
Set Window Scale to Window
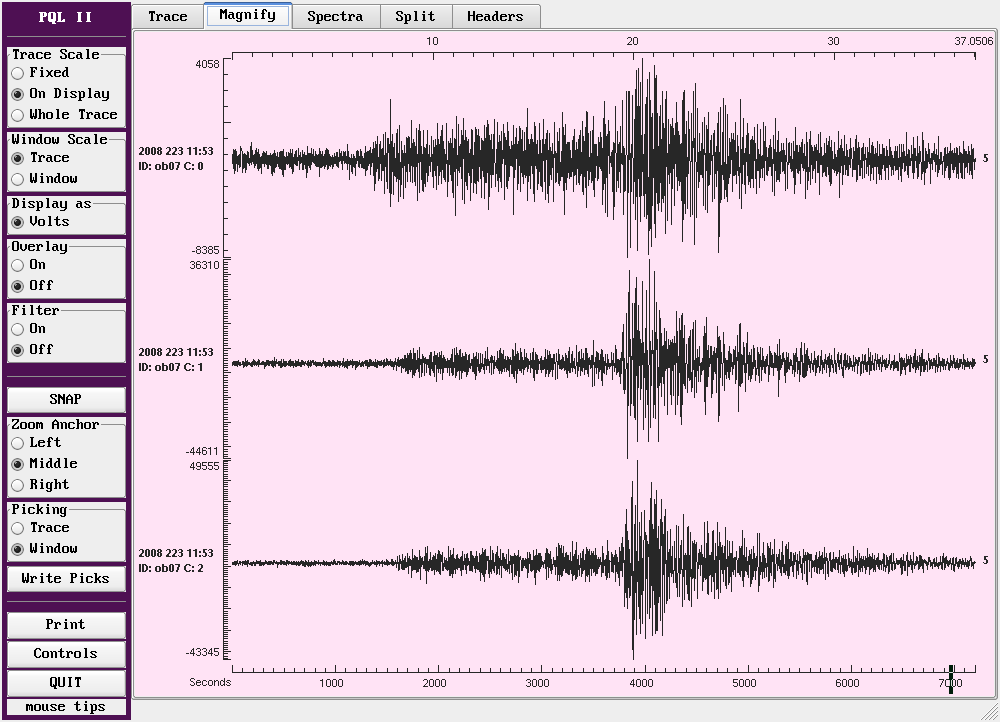pyautogui.click(x=18, y=179)
